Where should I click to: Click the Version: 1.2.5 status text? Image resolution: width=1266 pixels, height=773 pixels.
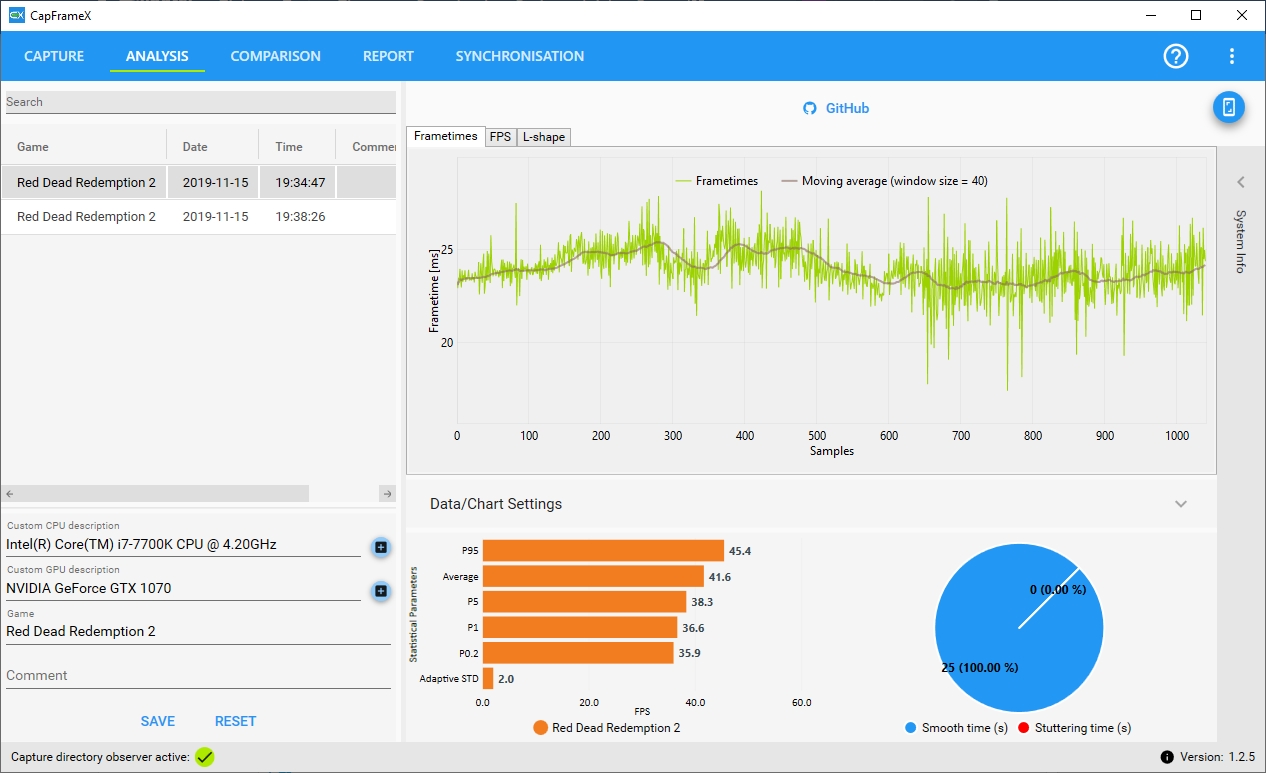point(1215,757)
